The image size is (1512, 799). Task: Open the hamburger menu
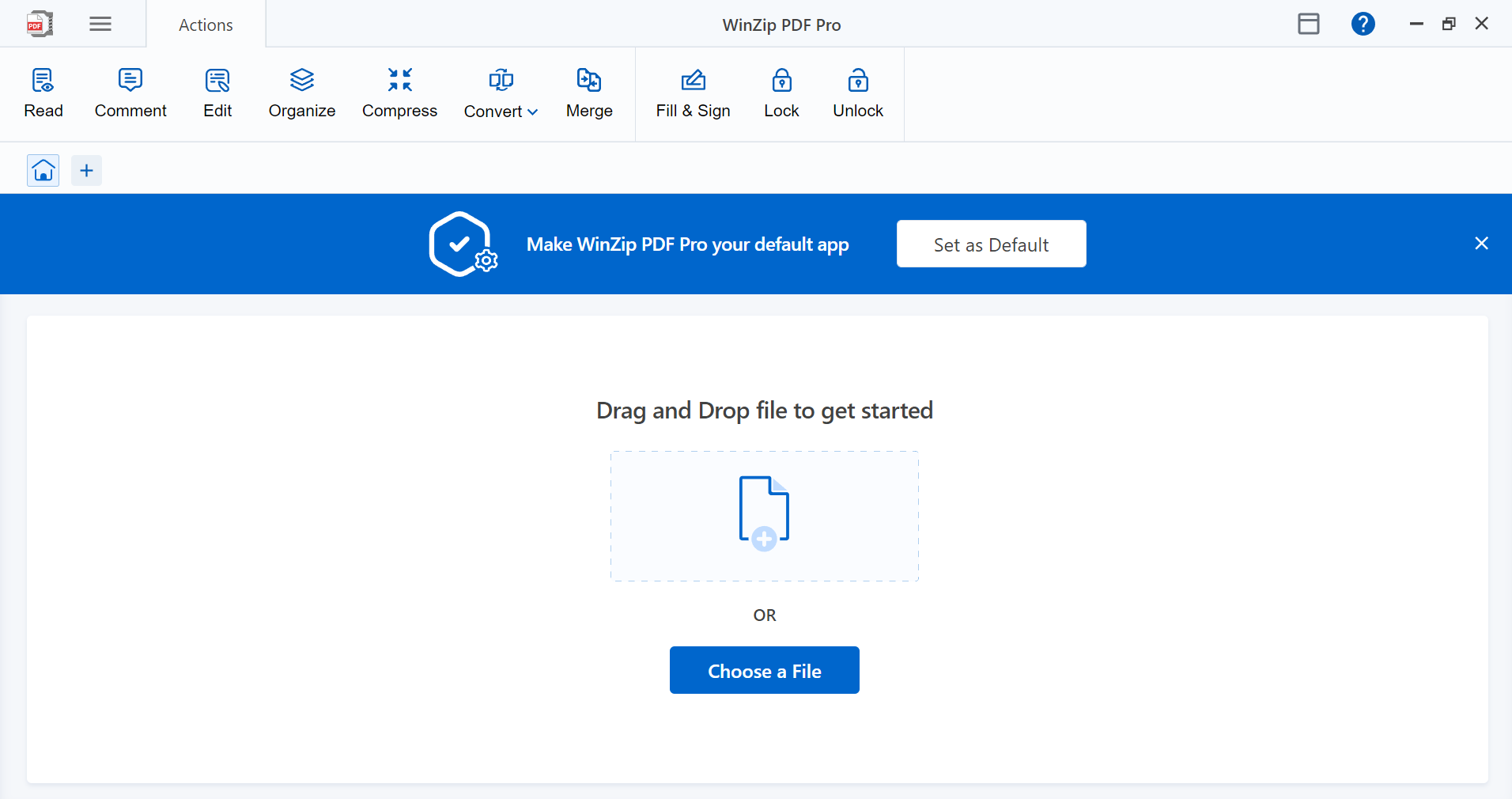pyautogui.click(x=100, y=24)
